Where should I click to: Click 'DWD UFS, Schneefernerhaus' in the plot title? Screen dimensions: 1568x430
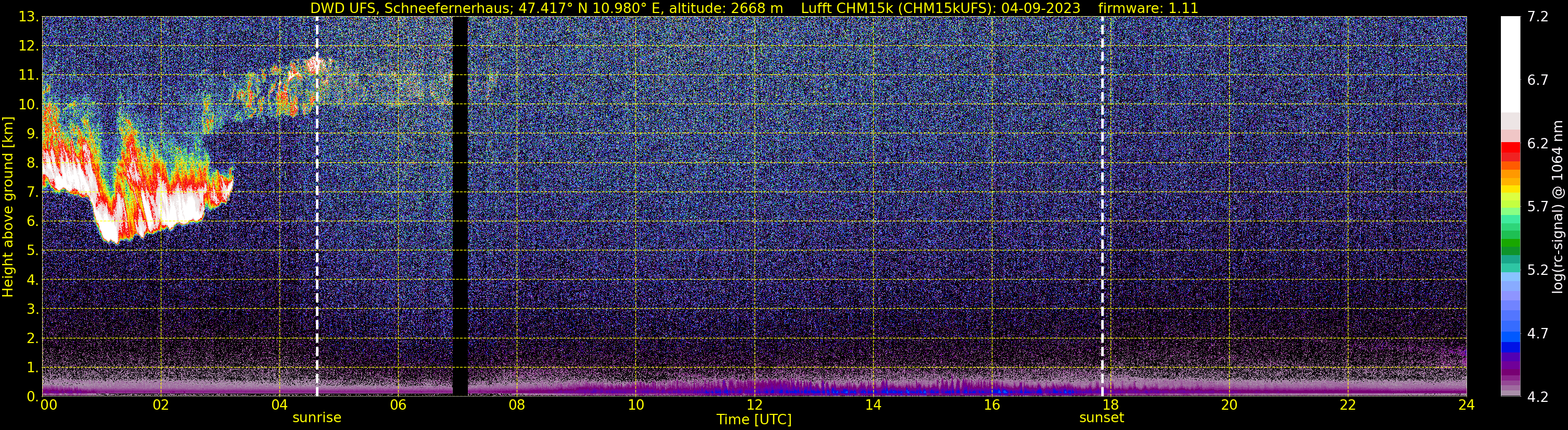tap(410, 8)
